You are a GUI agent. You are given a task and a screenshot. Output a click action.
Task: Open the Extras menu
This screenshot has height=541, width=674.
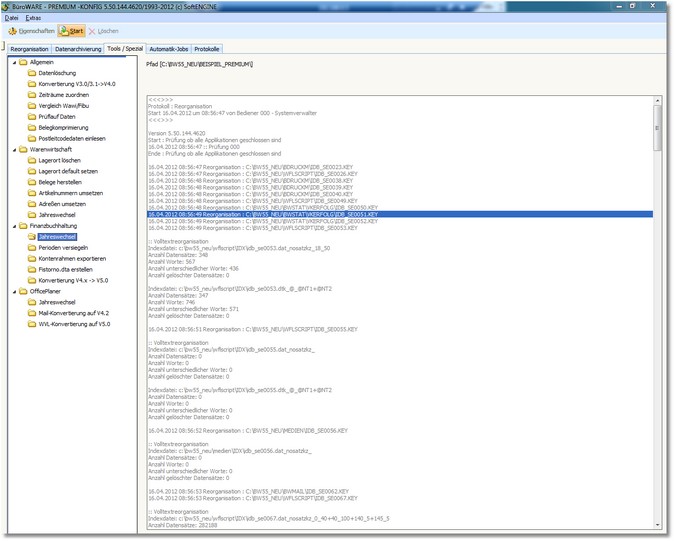click(x=34, y=18)
